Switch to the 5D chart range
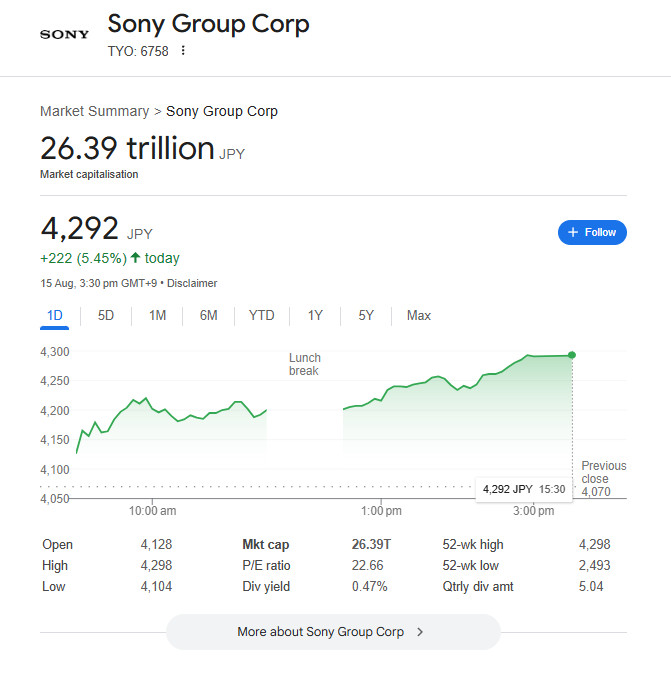This screenshot has height=674, width=671. (106, 316)
